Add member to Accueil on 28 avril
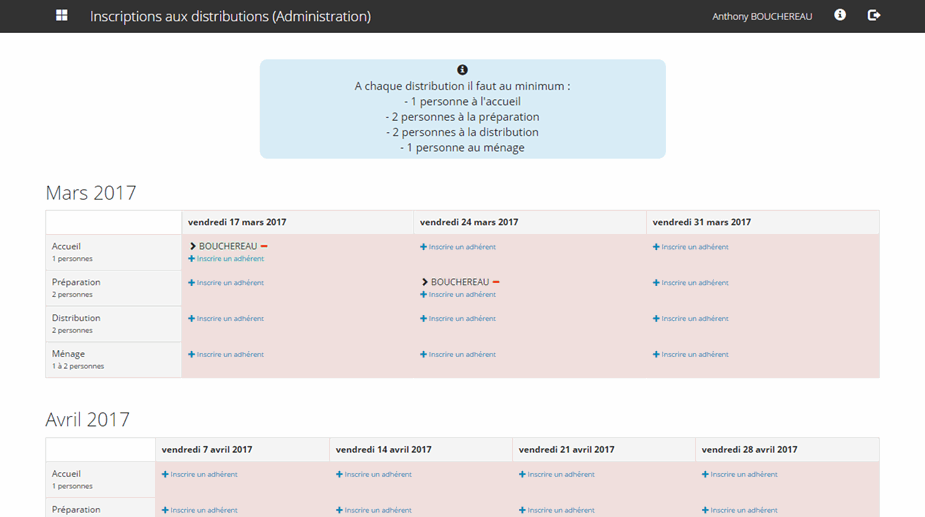Image resolution: width=925 pixels, height=517 pixels. coord(743,475)
